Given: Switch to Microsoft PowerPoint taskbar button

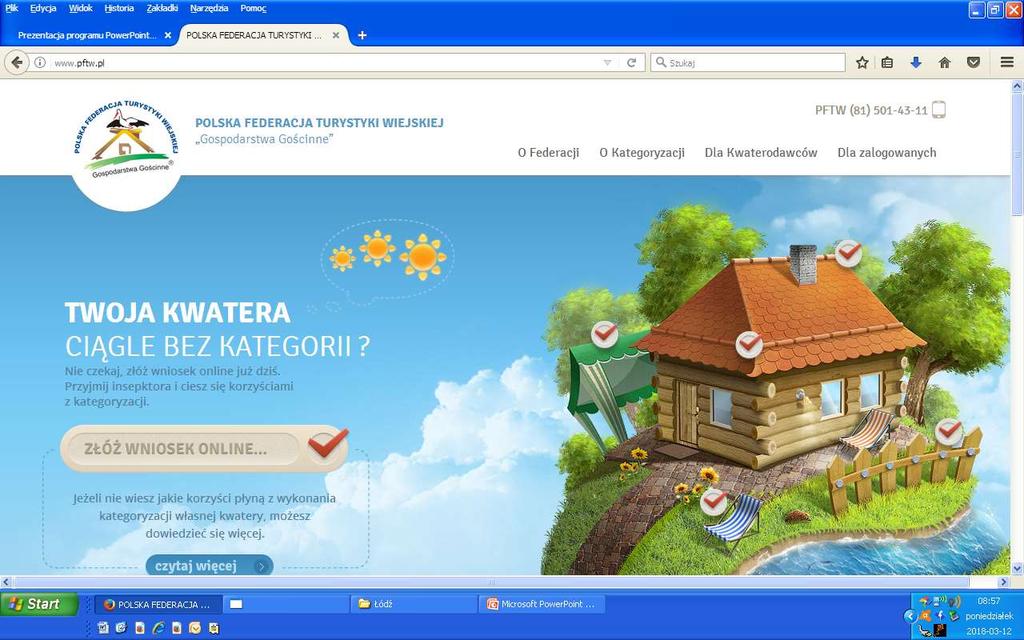Looking at the screenshot, I should [542, 604].
